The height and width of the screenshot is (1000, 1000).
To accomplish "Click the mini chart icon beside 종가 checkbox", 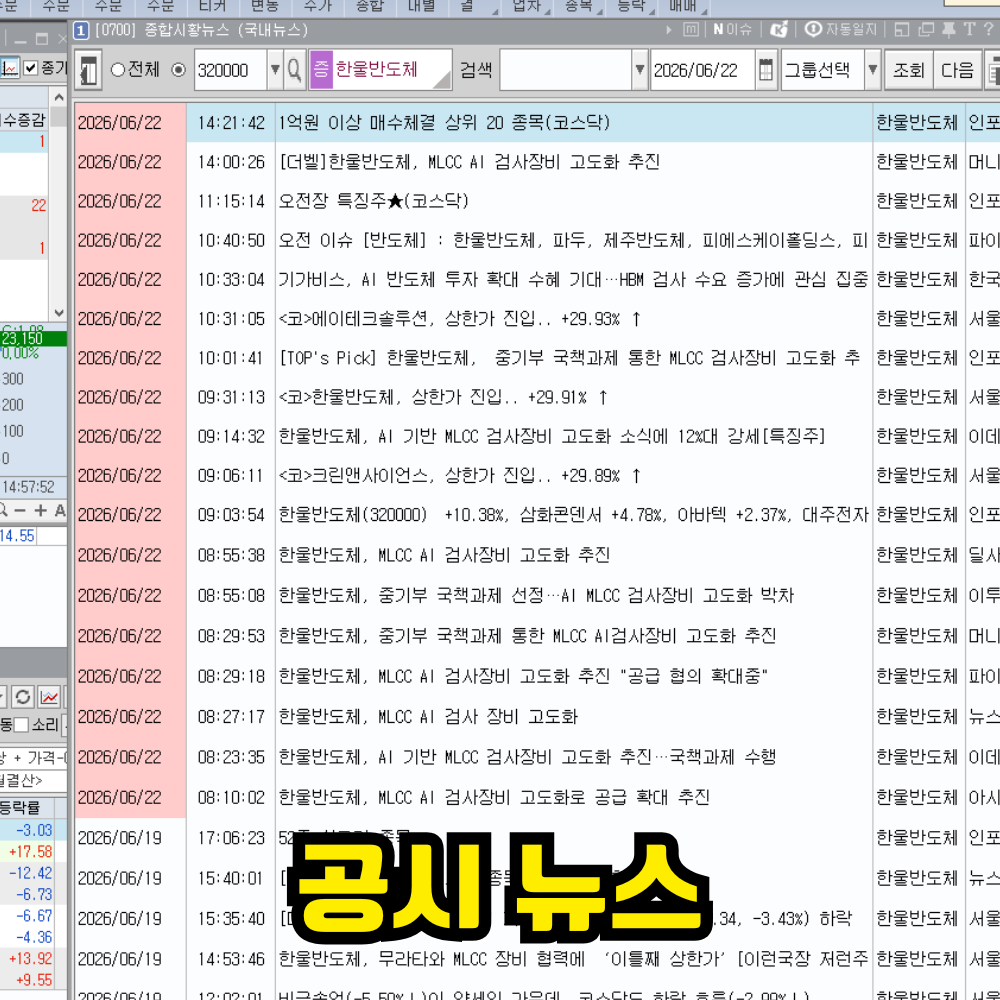I will (x=9, y=68).
